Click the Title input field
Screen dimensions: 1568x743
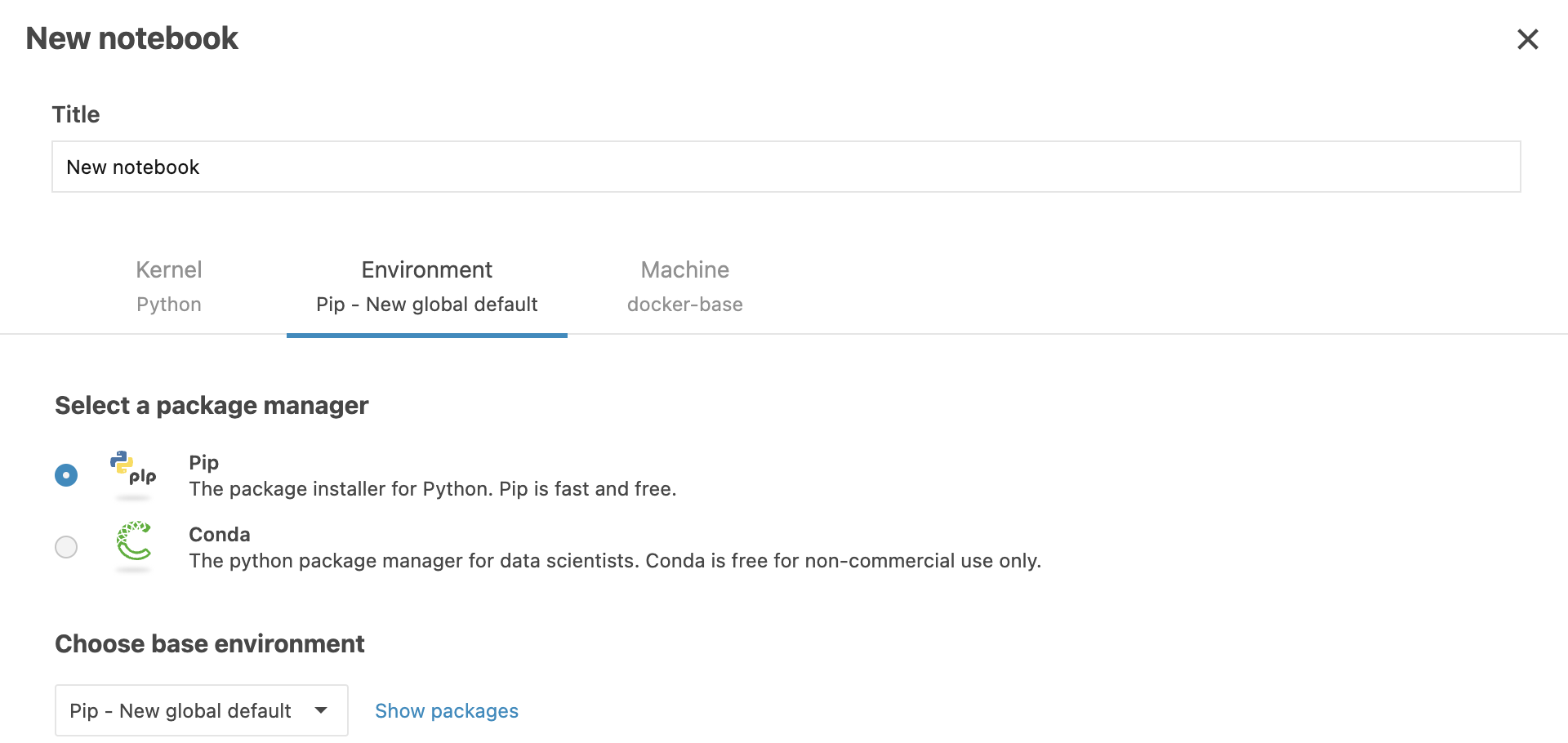[786, 167]
